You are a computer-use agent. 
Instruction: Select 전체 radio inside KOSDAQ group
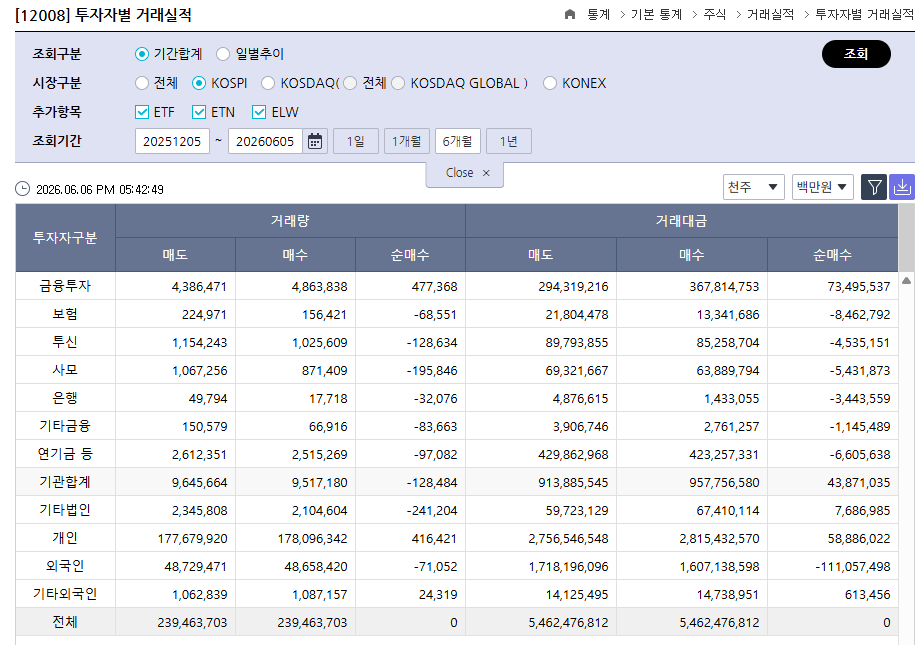pyautogui.click(x=350, y=83)
